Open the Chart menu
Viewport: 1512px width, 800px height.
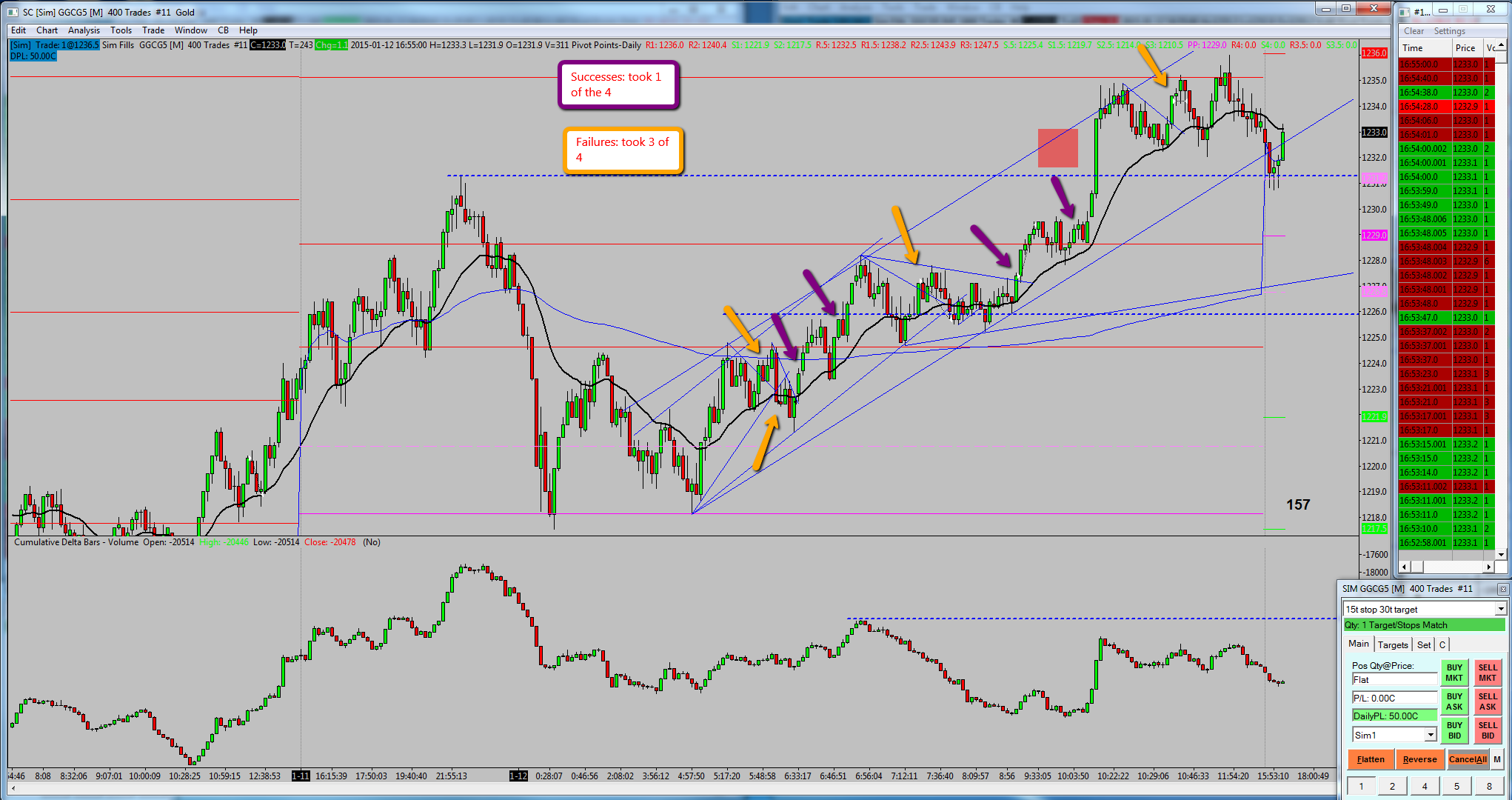tap(47, 30)
